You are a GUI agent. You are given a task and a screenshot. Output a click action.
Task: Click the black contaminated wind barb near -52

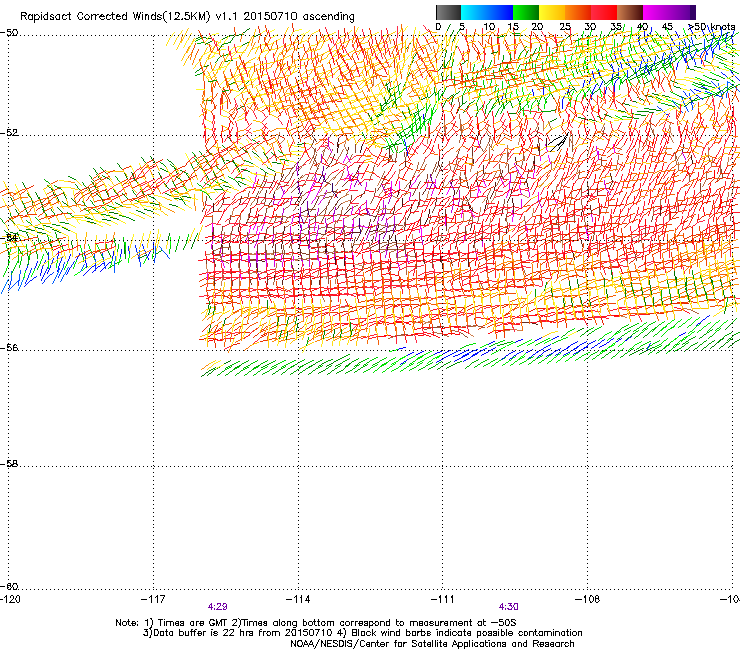pos(557,142)
